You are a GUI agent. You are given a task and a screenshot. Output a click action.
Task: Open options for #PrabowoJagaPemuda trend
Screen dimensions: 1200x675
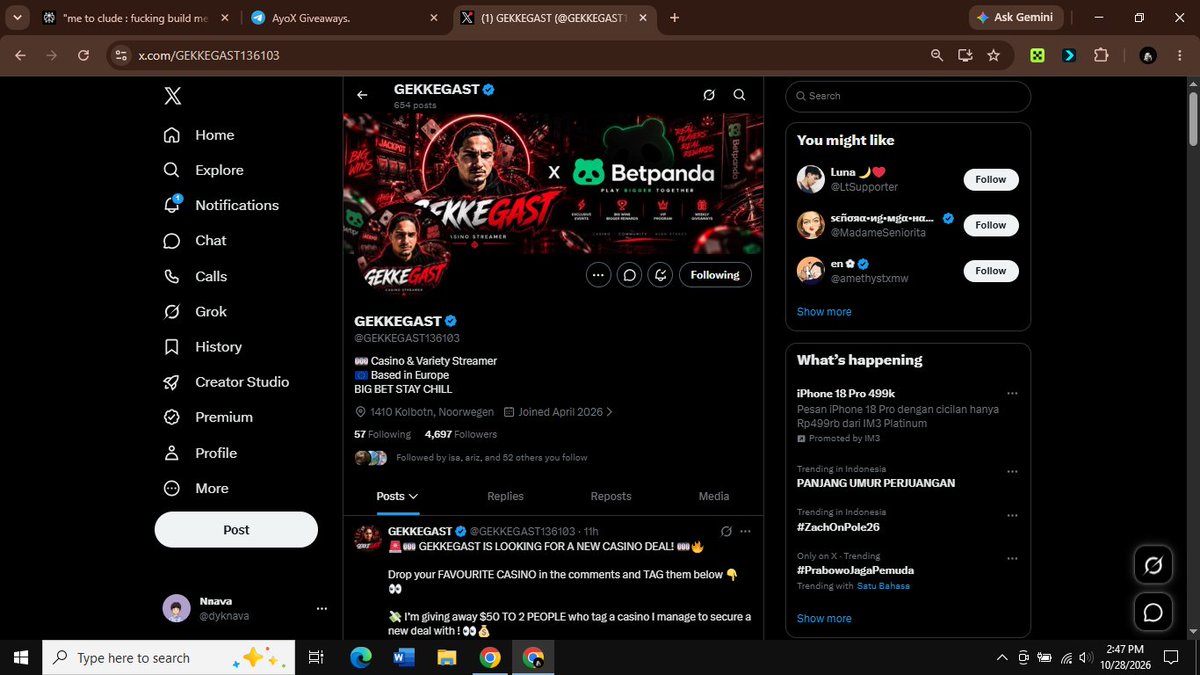[1012, 558]
